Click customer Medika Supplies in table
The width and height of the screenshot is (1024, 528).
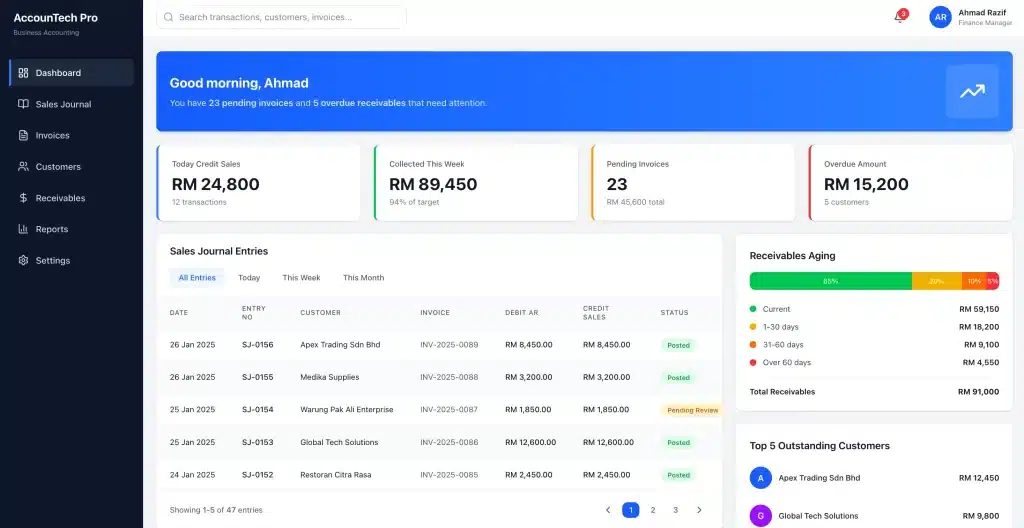(x=330, y=377)
